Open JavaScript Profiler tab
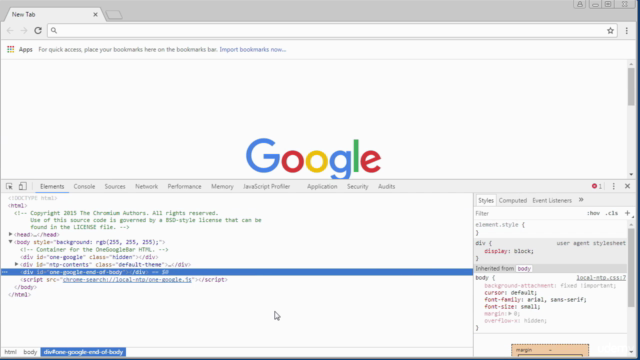The height and width of the screenshot is (360, 640). pyautogui.click(x=267, y=187)
